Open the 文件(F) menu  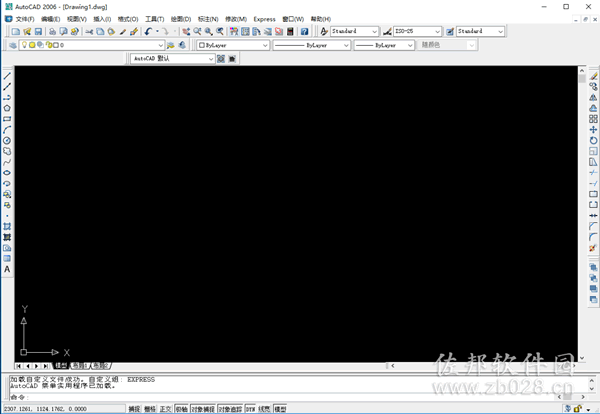(x=25, y=19)
